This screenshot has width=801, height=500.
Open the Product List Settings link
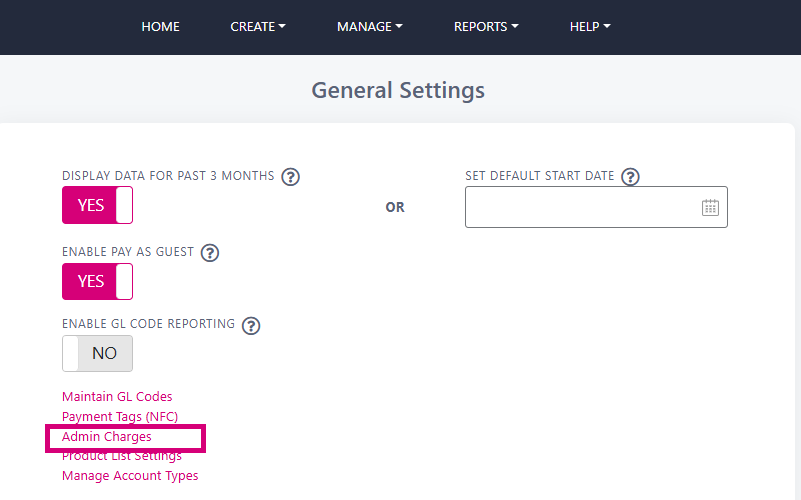pyautogui.click(x=122, y=456)
